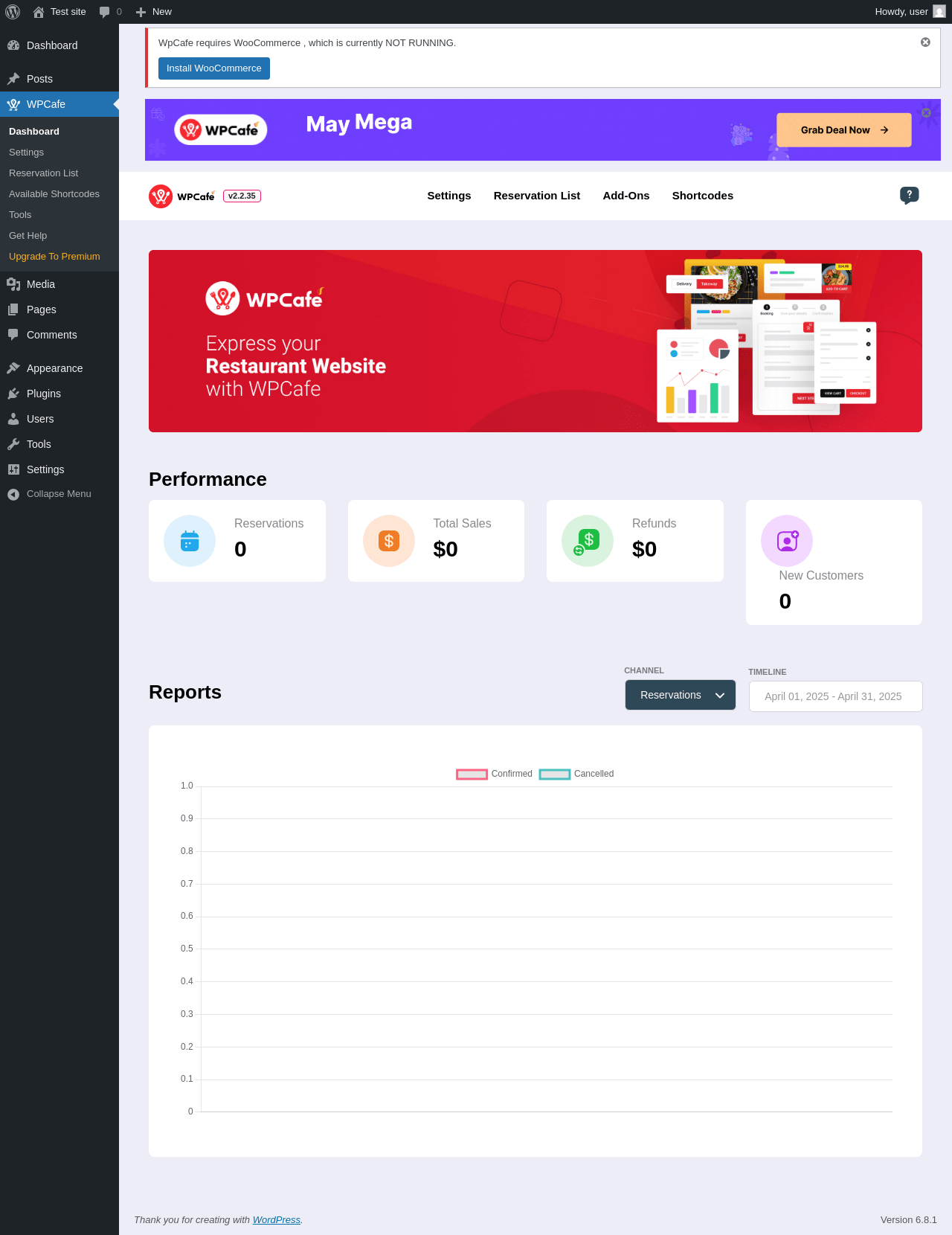Screen dimensions: 952x1235
Task: Click the Version 6.8.1 footer text
Action: 909,1220
